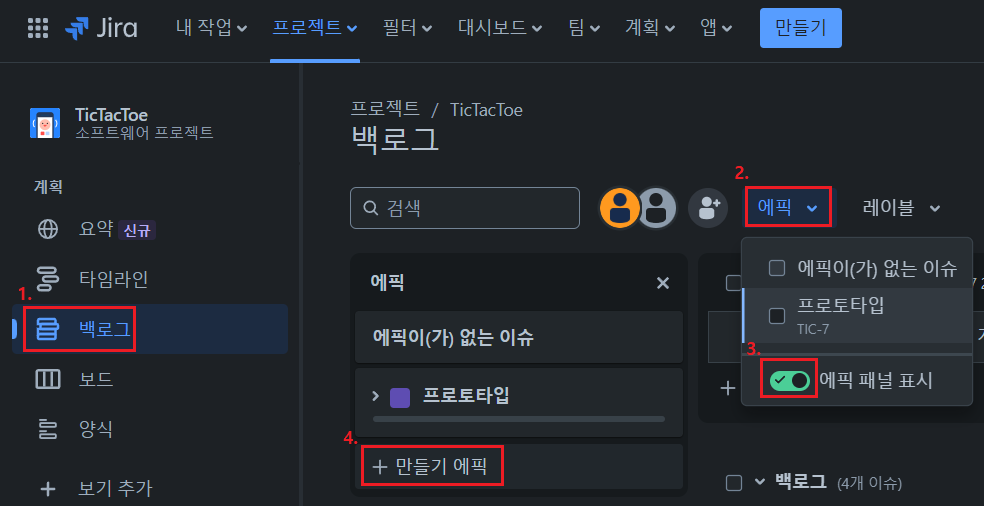The image size is (984, 506).
Task: Check the 프로토타입 TIC-7 checkbox
Action: click(x=777, y=316)
